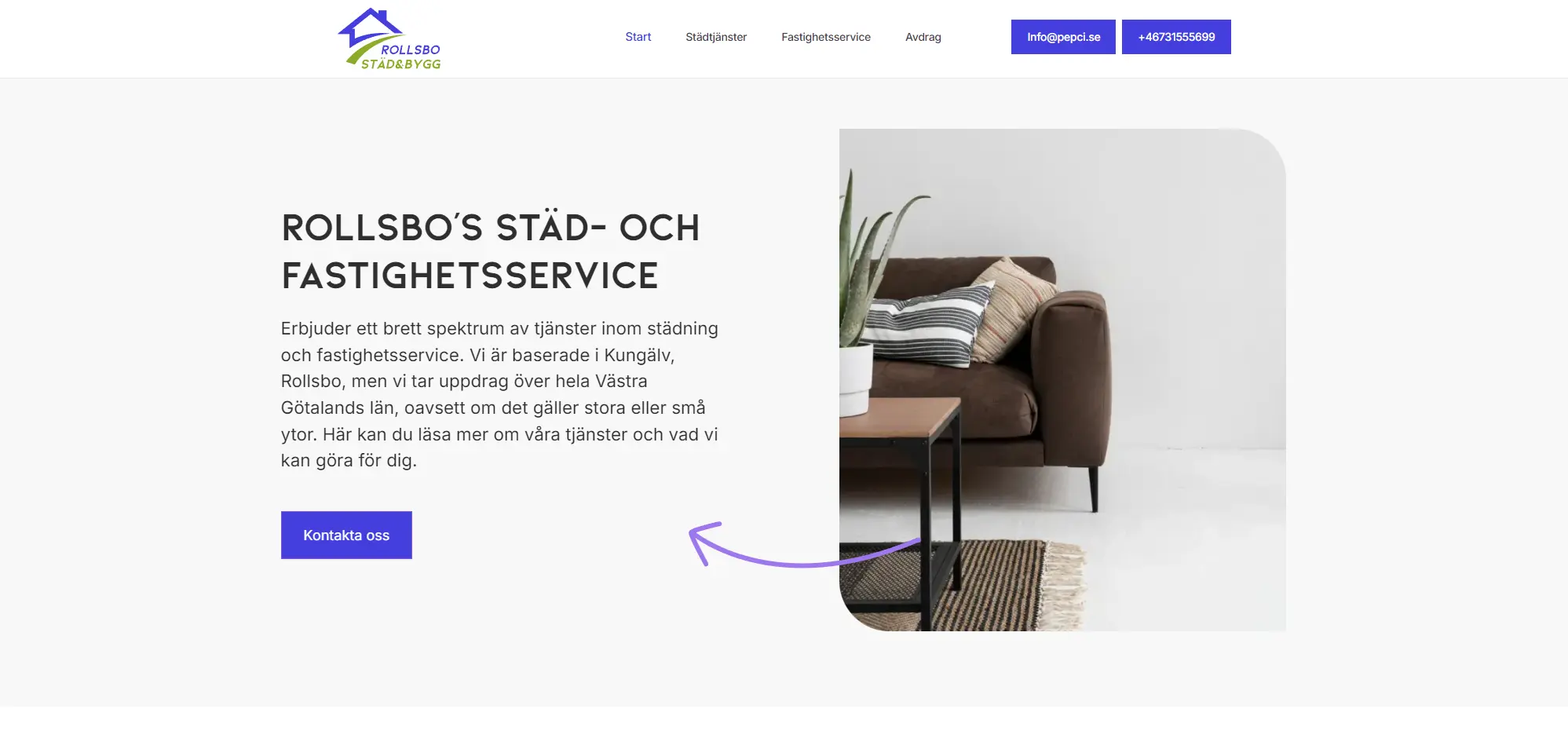1568x731 pixels.
Task: Click the word FASTIGHETSSERVICE in the headline
Action: (470, 276)
